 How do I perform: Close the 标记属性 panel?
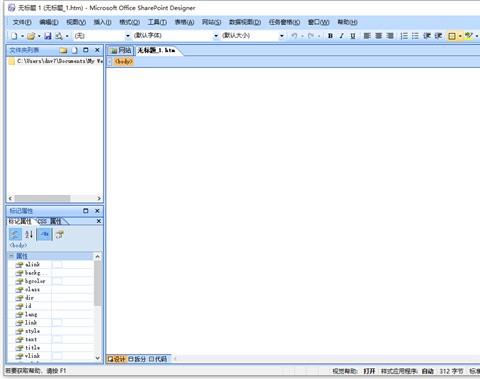[97, 211]
